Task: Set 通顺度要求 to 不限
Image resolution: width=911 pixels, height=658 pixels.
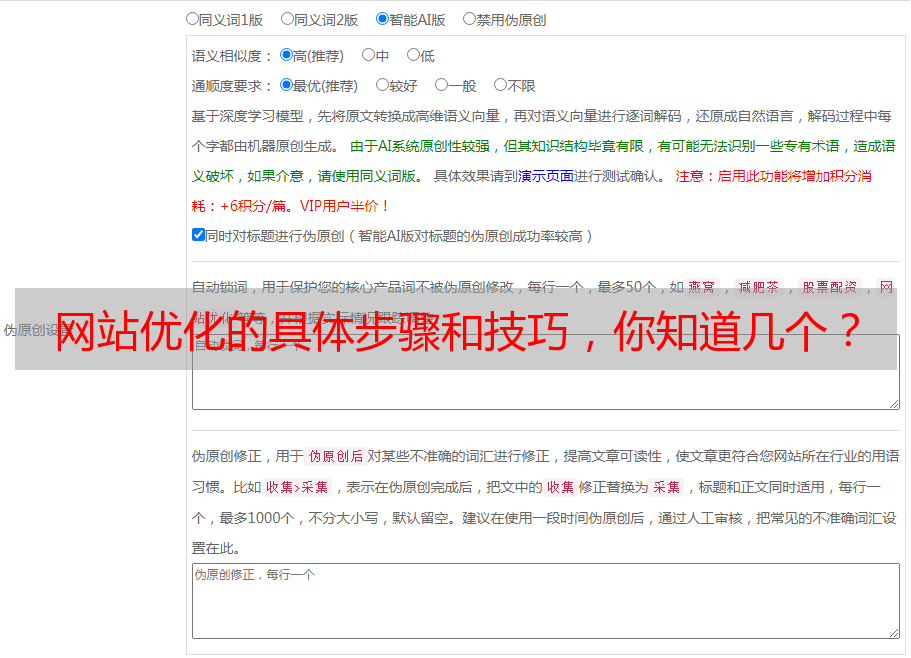Action: click(x=500, y=85)
